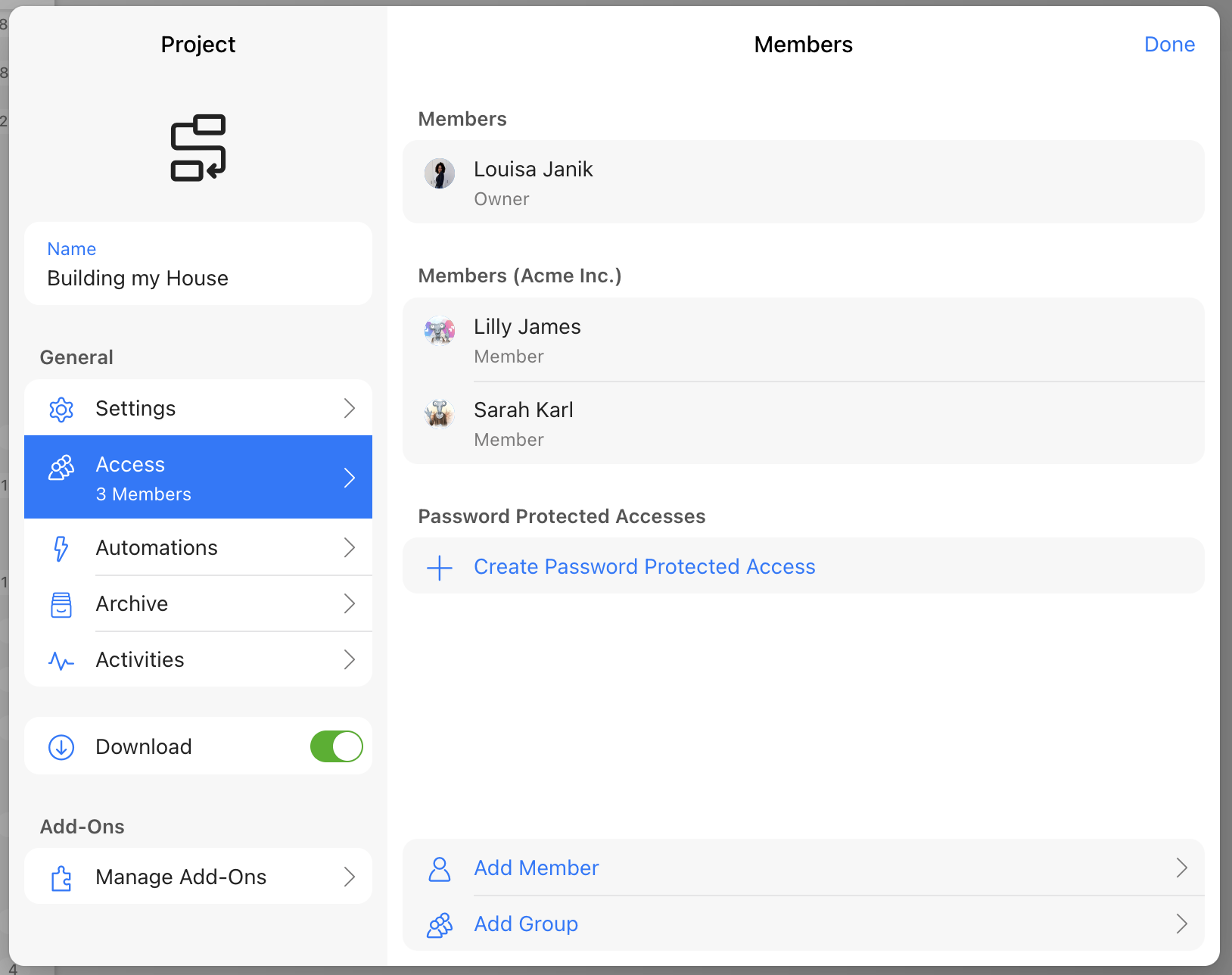Expand the Archive row chevron

pos(350,603)
